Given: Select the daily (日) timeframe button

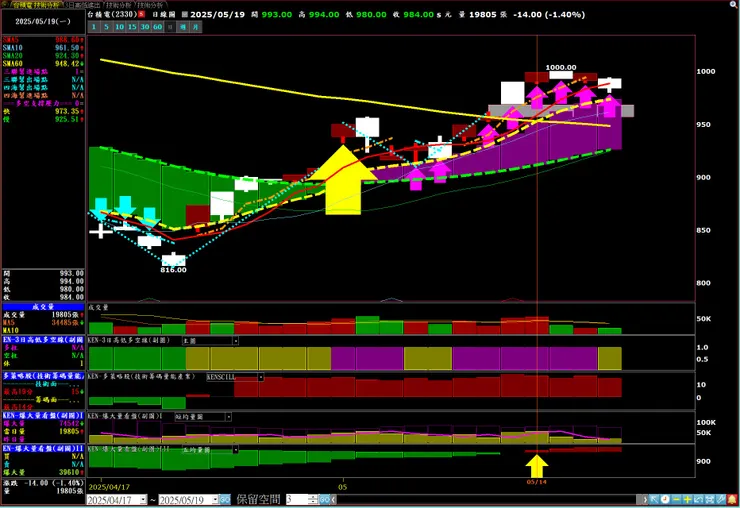Looking at the screenshot, I should click(170, 27).
